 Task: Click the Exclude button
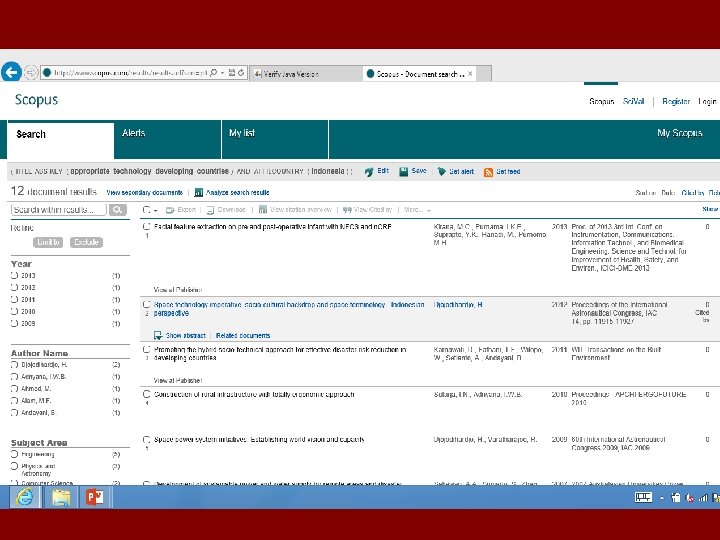click(x=86, y=242)
